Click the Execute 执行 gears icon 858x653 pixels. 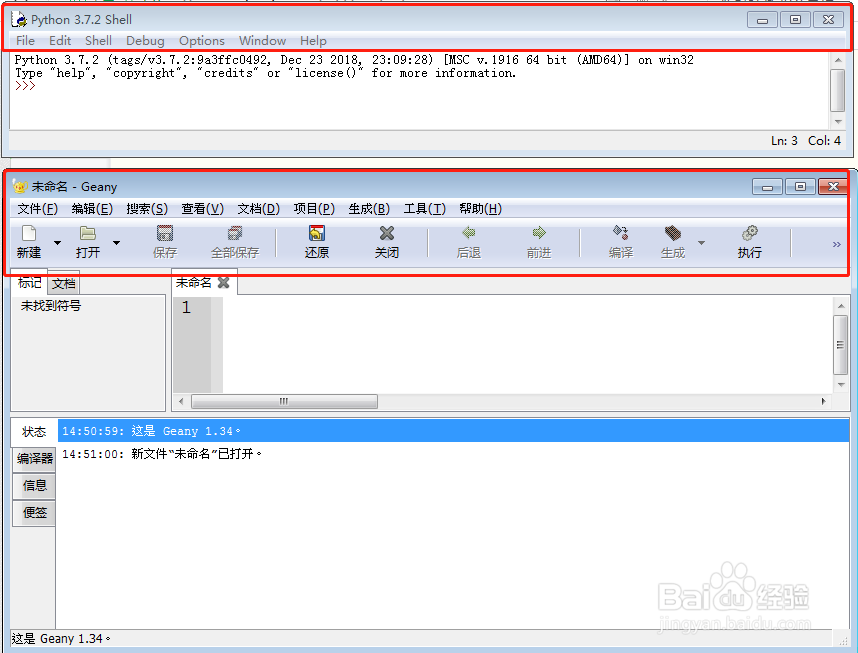coord(750,233)
